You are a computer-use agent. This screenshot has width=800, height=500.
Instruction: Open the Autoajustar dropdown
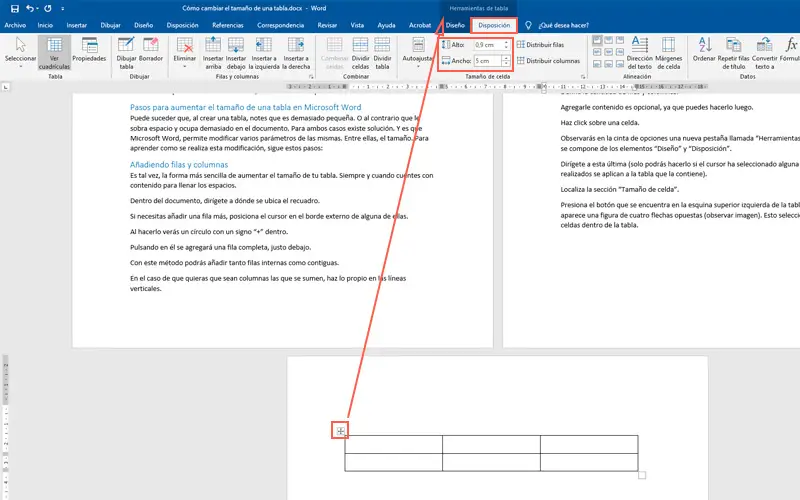point(417,58)
